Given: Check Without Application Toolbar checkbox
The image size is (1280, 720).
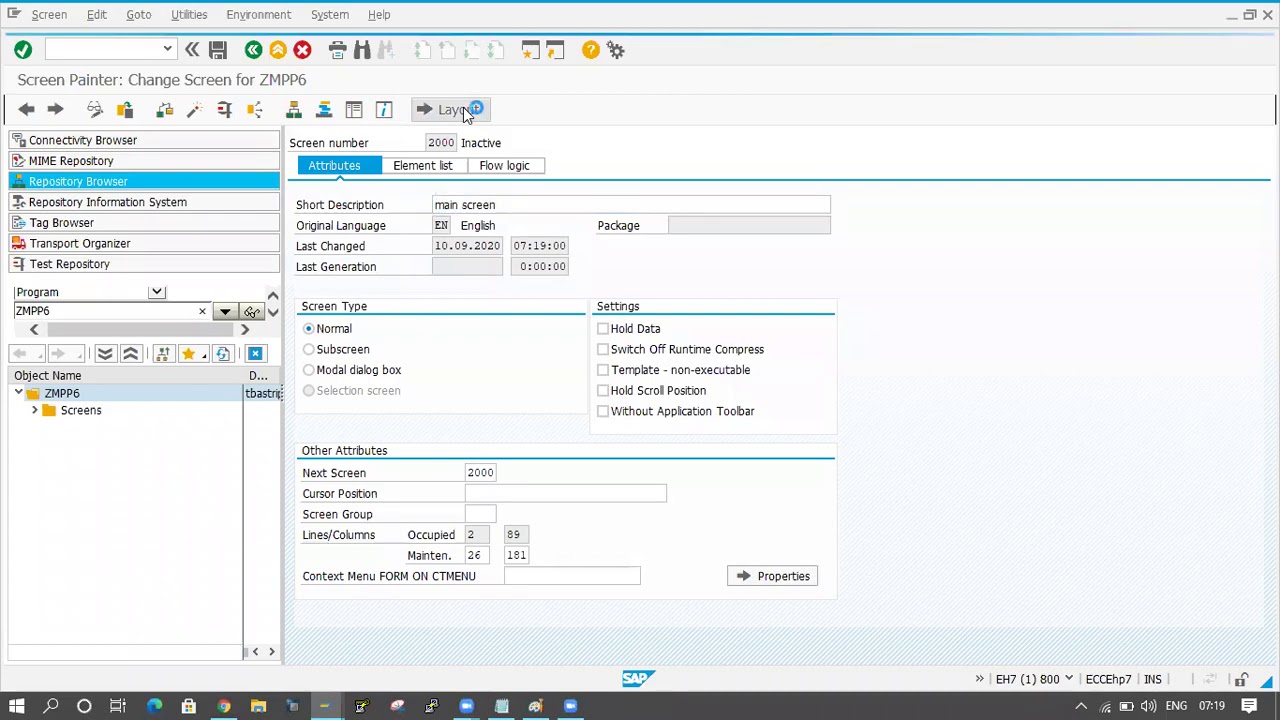Looking at the screenshot, I should point(603,411).
